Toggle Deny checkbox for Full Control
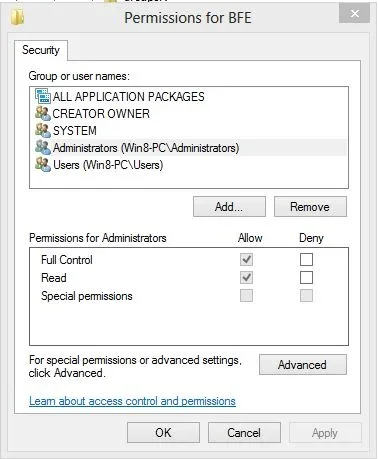Screen dimensions: 378x459 click(306, 259)
